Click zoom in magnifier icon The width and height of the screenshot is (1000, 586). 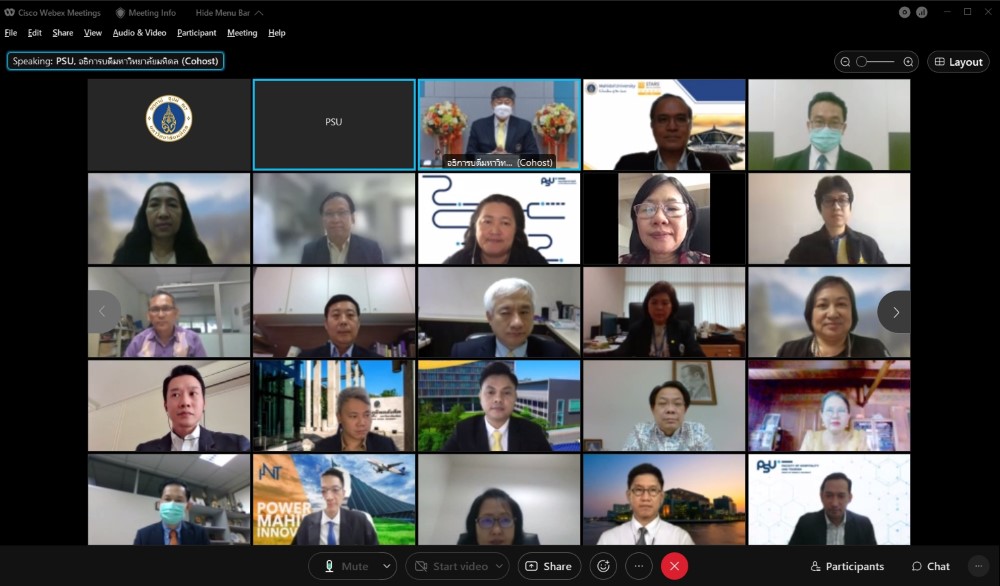908,62
